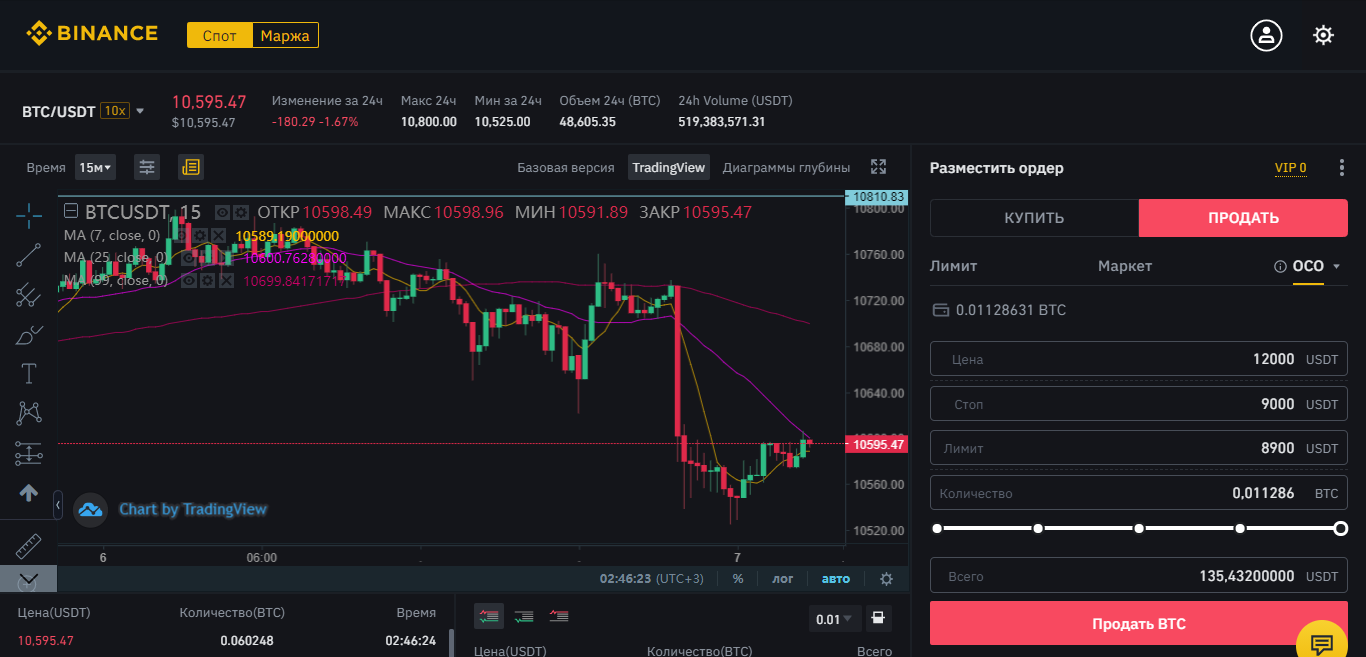Click the icon beside 0.01 precision dropdown
Screen dimensions: 1366x657
(x=878, y=618)
